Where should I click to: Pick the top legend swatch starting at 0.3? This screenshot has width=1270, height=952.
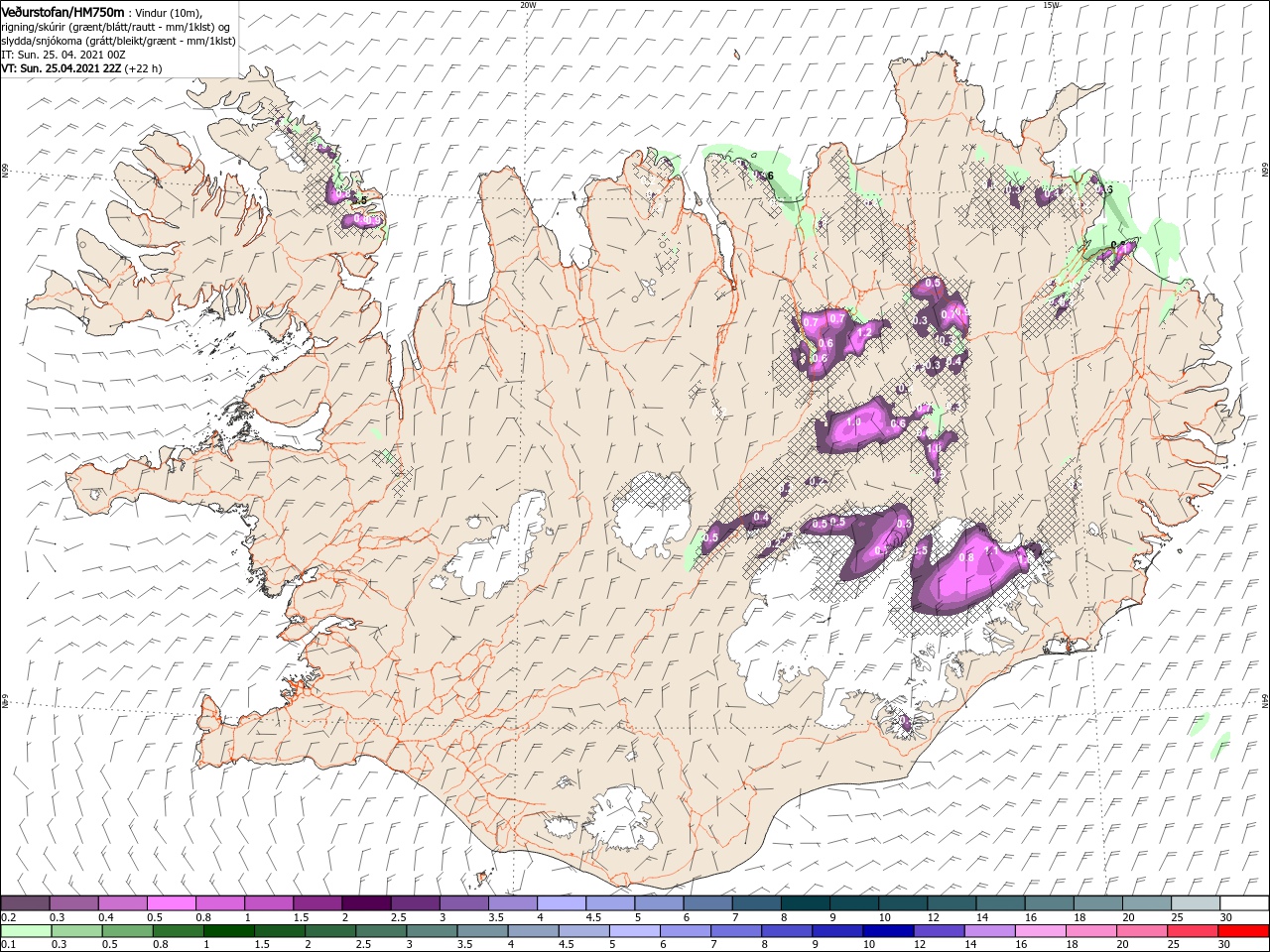(73, 902)
